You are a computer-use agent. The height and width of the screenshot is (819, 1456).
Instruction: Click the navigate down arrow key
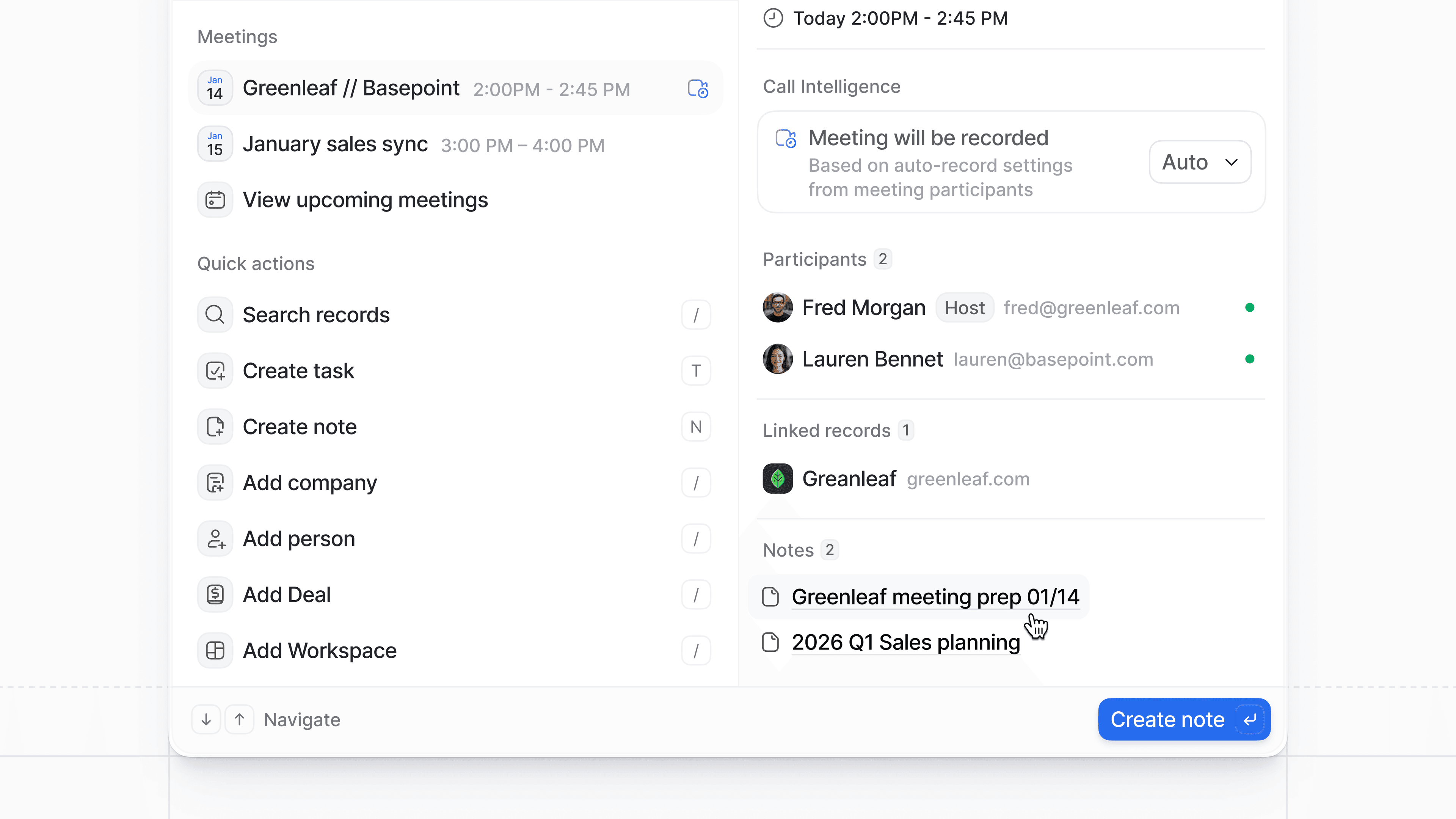[x=206, y=720]
